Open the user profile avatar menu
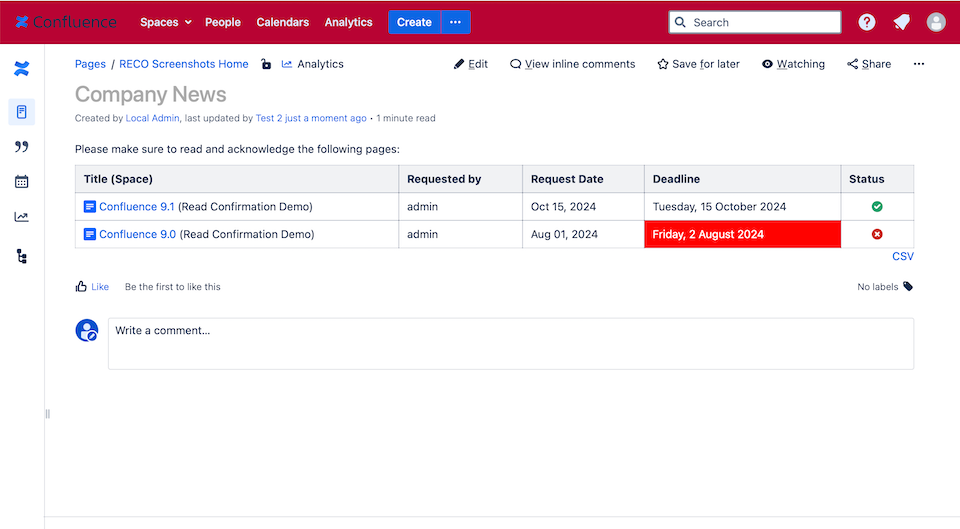 click(936, 22)
